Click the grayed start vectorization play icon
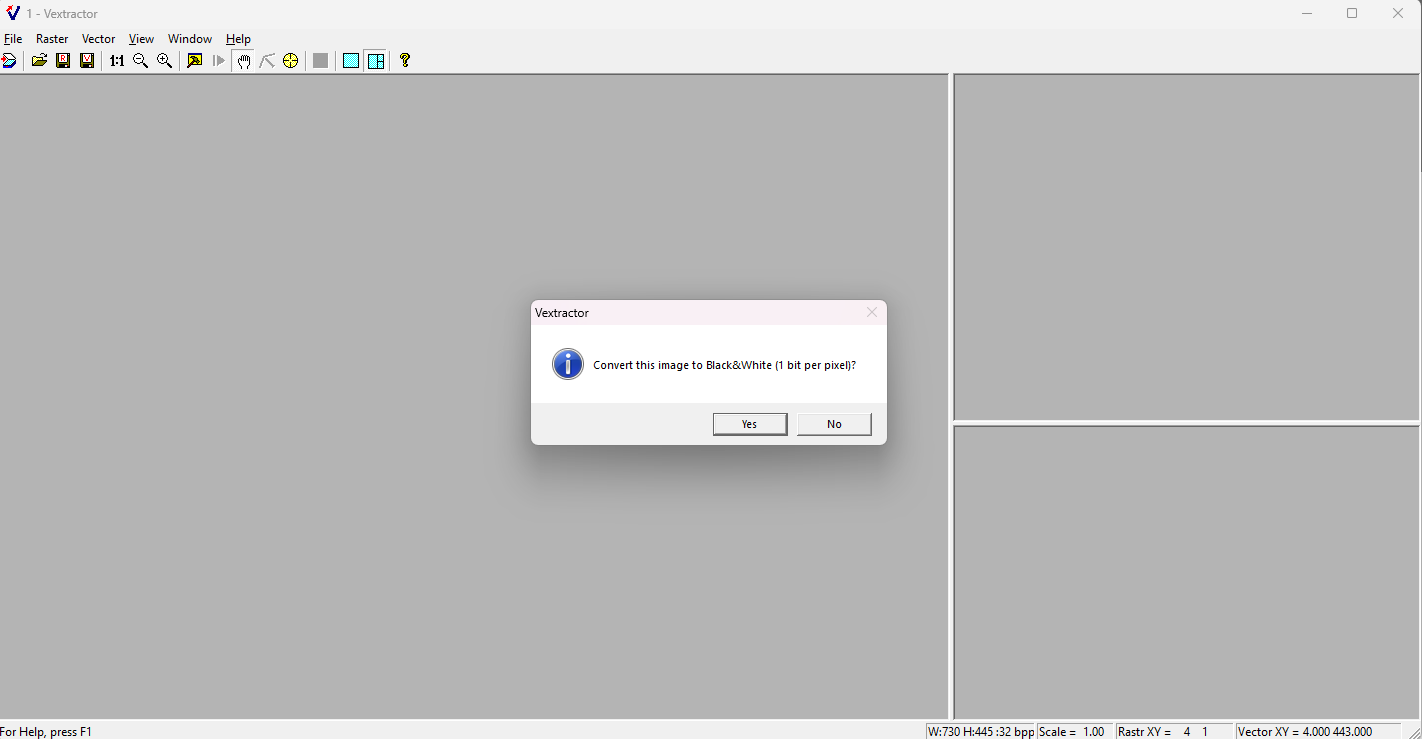The height and width of the screenshot is (739, 1422). 219,61
